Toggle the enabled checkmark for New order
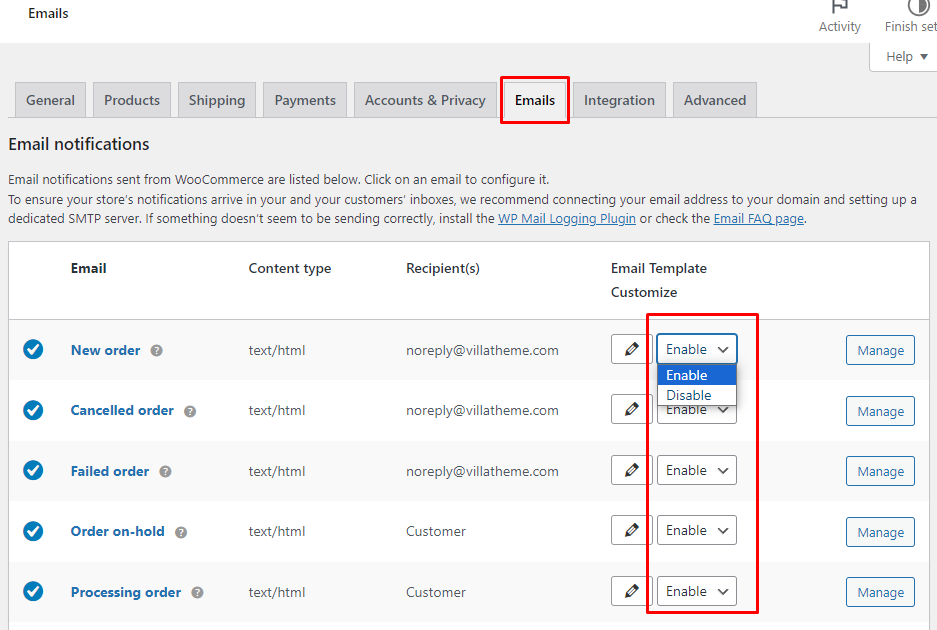 tap(33, 350)
